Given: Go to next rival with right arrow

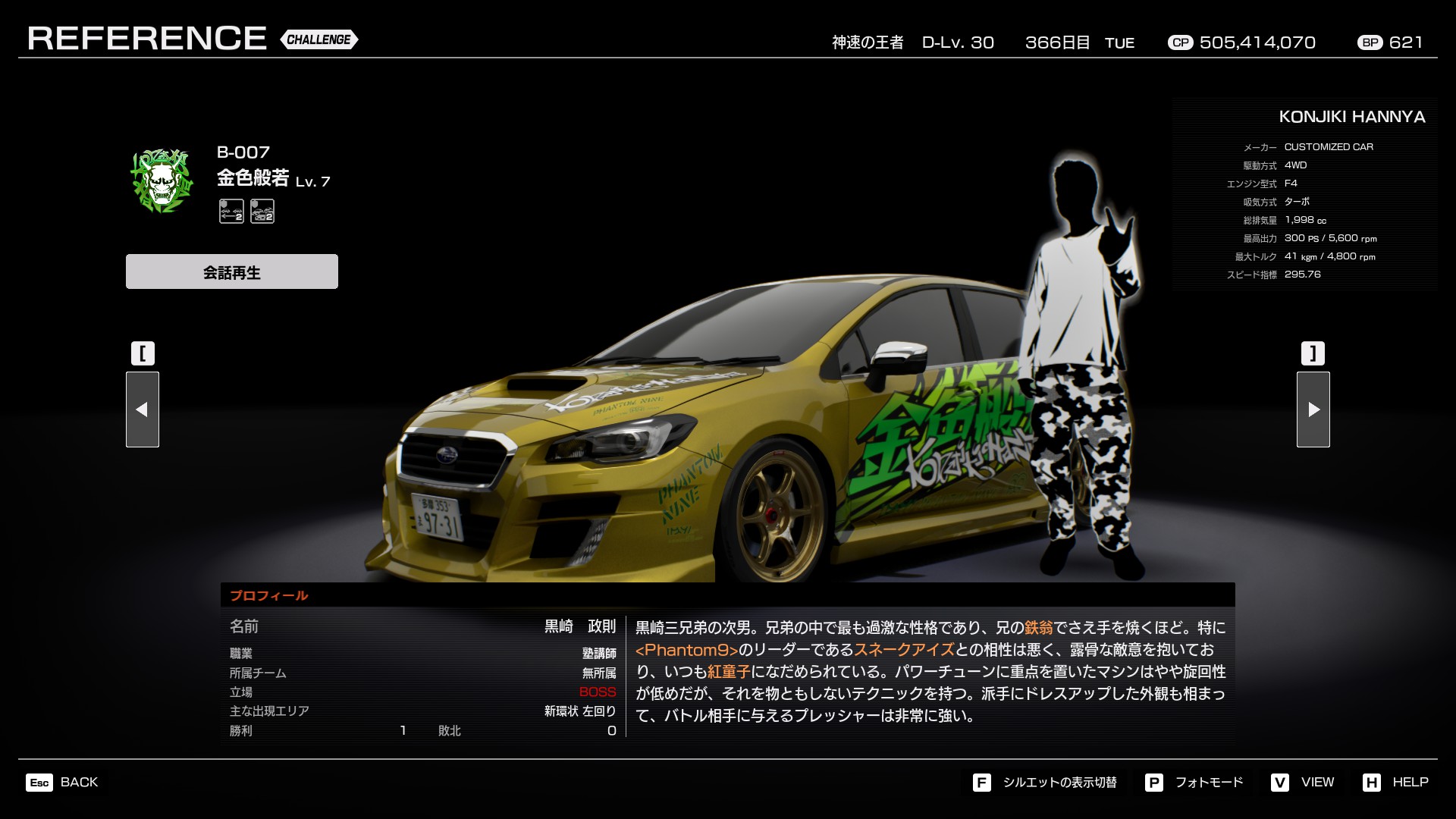Looking at the screenshot, I should click(x=1313, y=409).
